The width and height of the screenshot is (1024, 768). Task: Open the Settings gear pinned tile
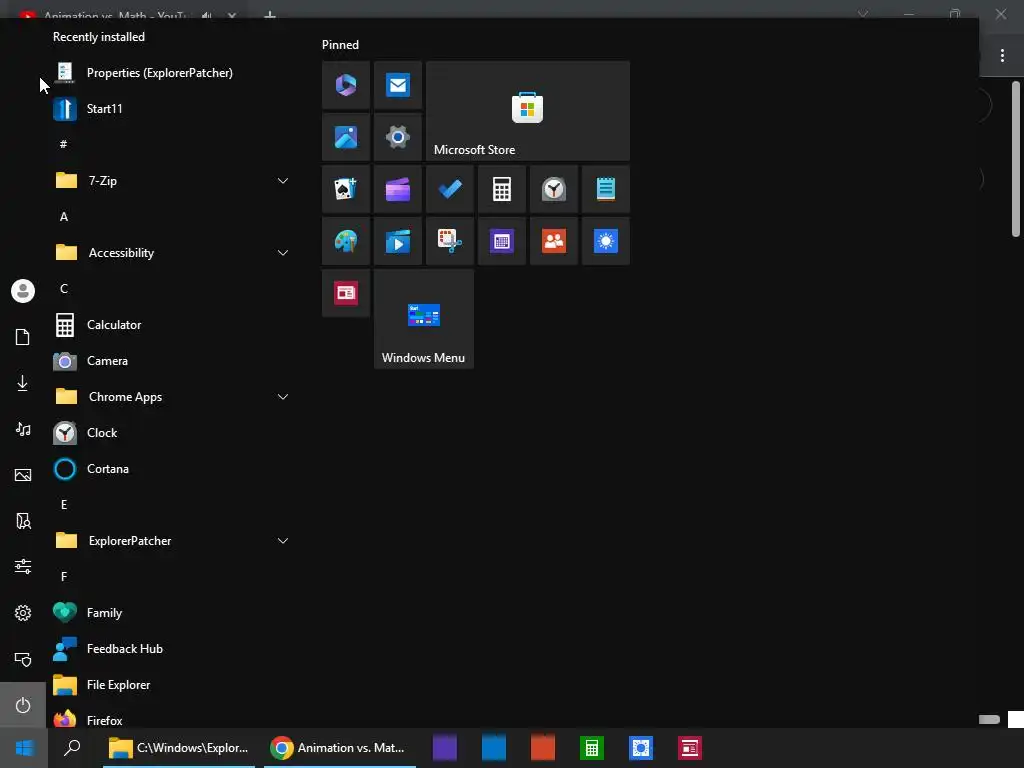398,137
